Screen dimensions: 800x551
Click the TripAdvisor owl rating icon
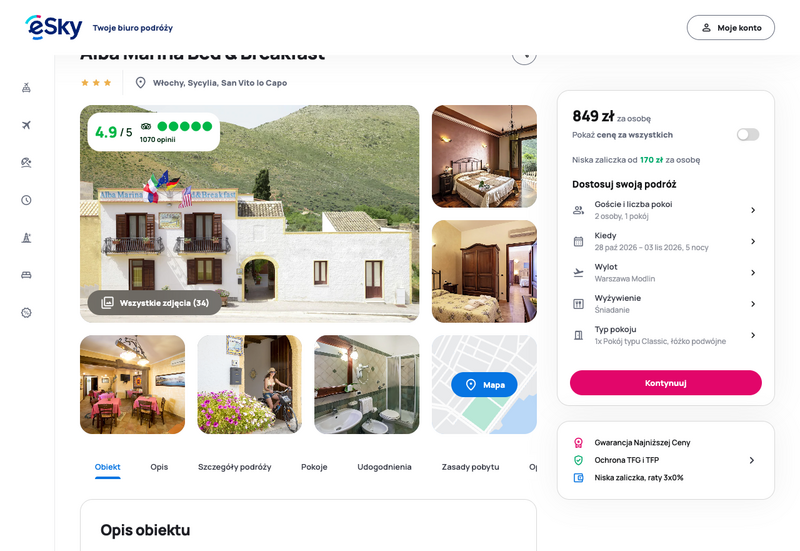click(146, 126)
